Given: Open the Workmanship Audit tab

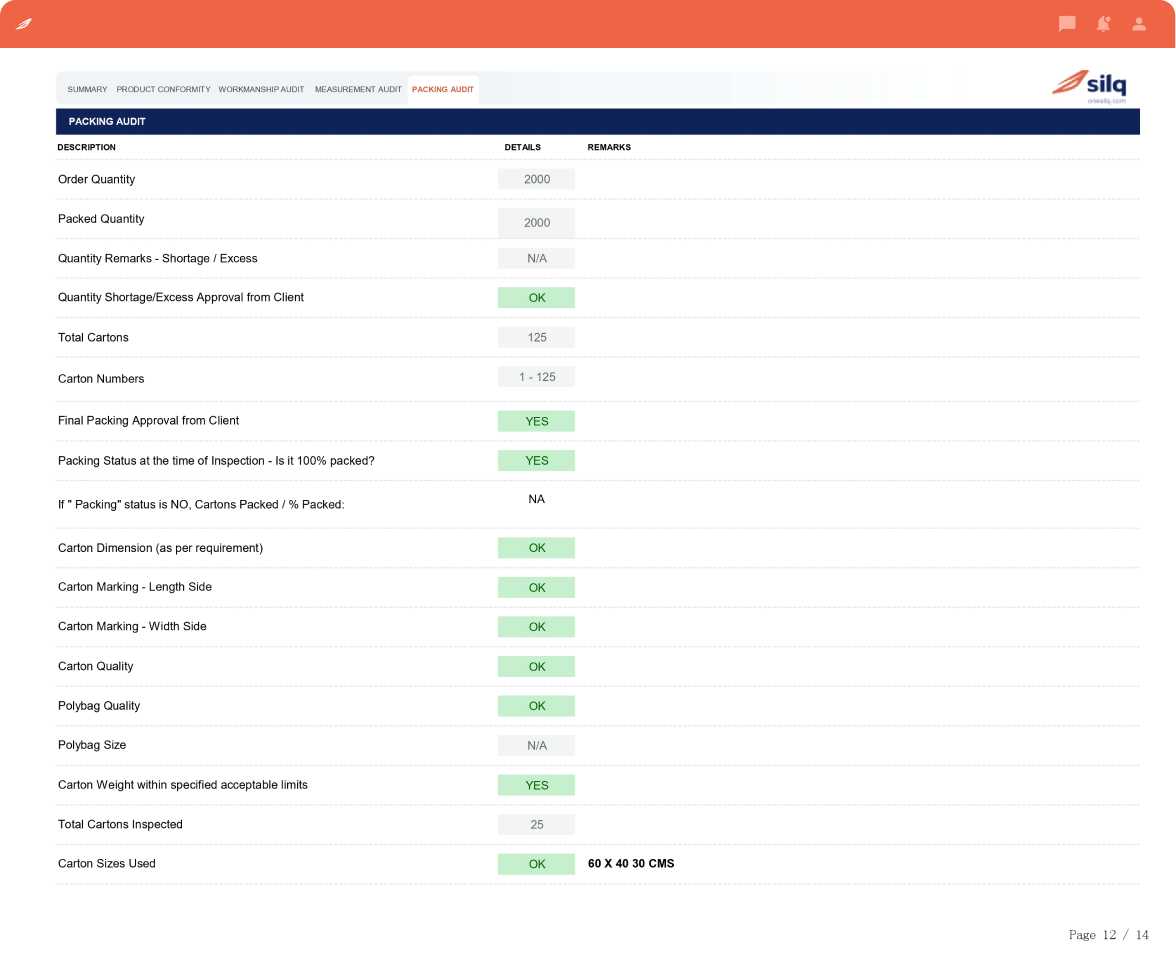Looking at the screenshot, I should click(261, 89).
